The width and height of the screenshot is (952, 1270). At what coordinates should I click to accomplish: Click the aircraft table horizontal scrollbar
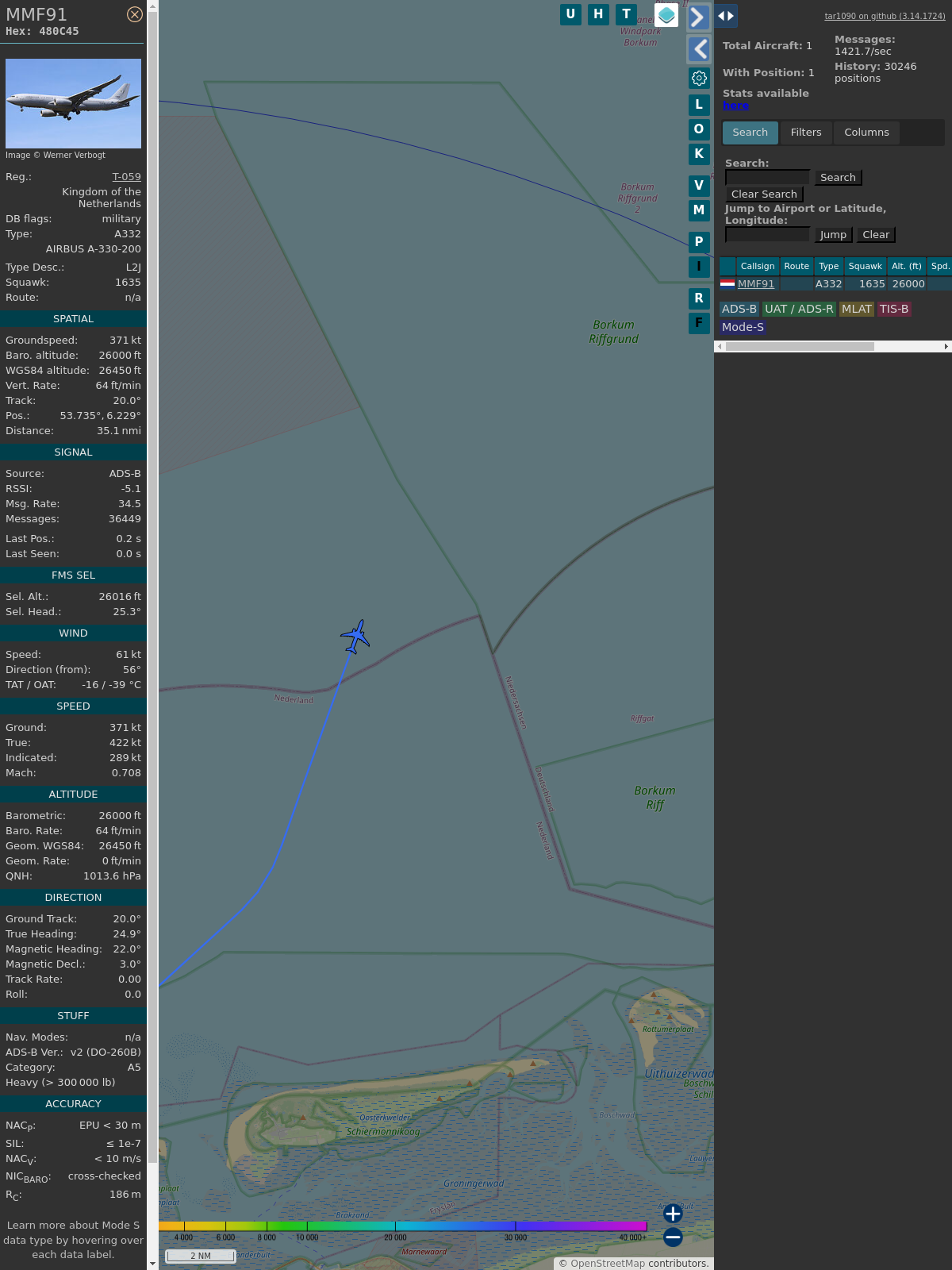pos(800,347)
